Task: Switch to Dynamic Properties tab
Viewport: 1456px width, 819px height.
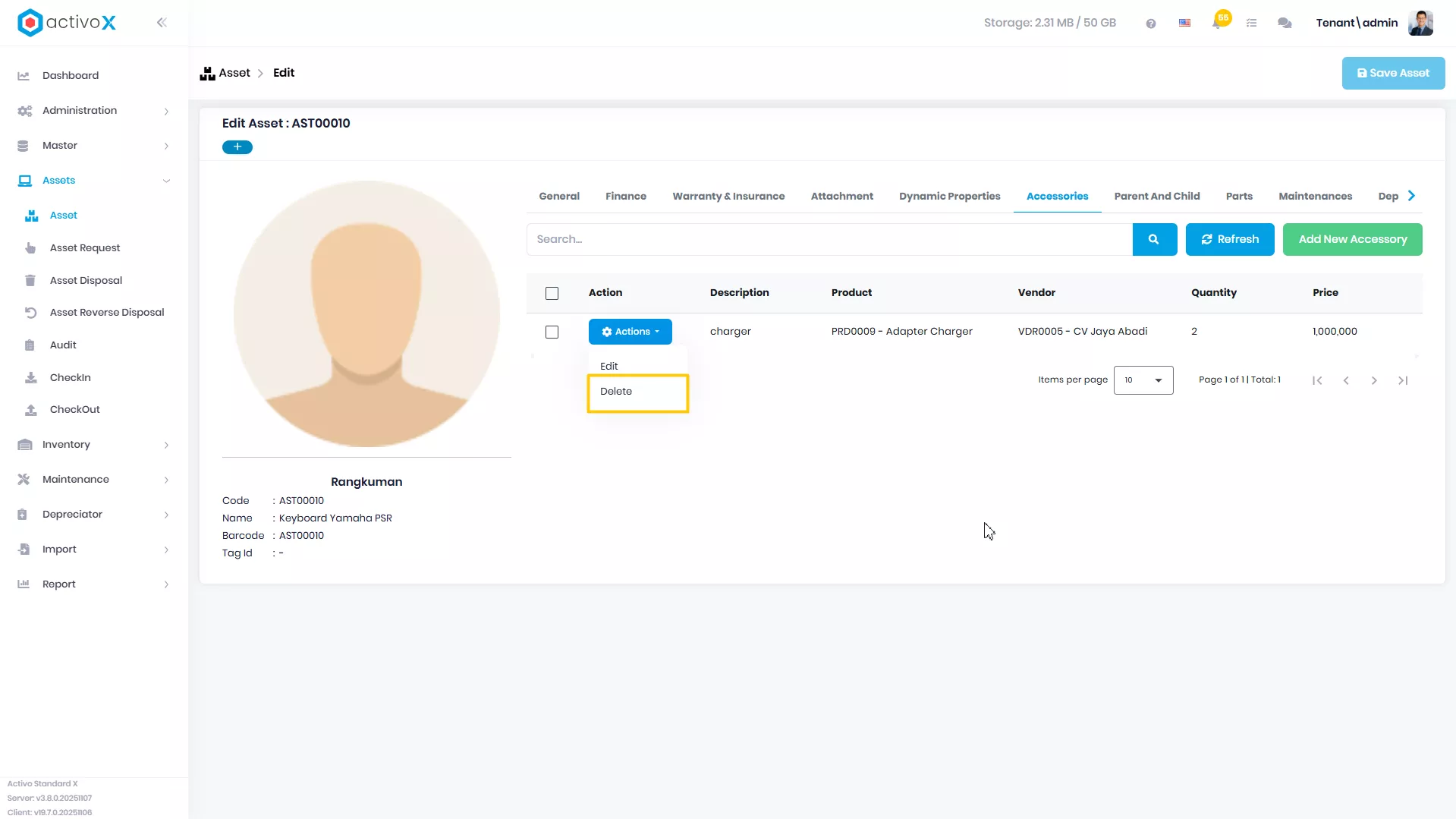Action: [x=950, y=196]
